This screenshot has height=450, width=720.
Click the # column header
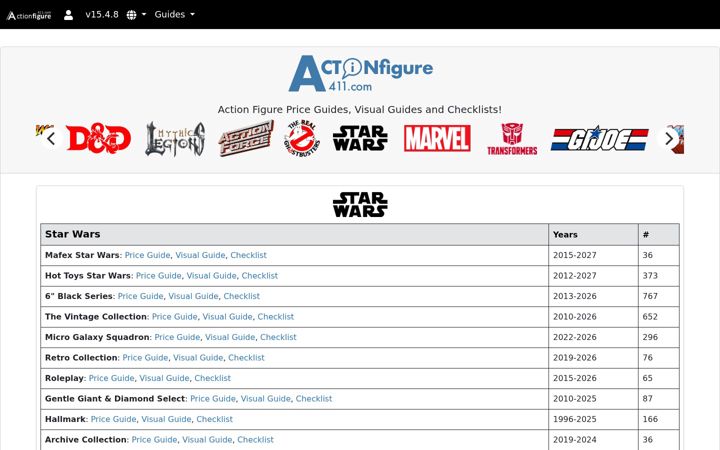[659, 234]
